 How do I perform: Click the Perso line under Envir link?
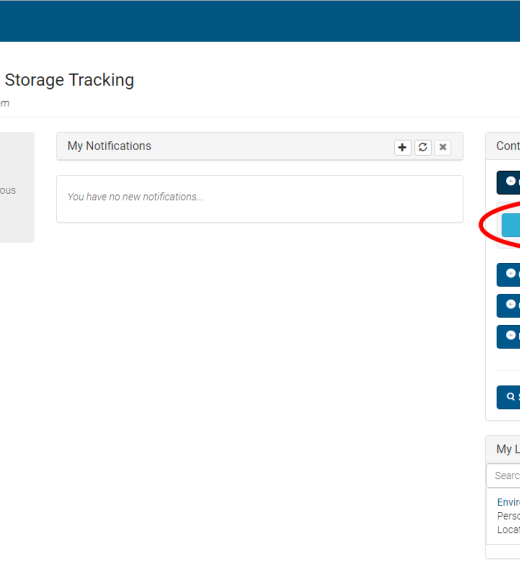509,516
